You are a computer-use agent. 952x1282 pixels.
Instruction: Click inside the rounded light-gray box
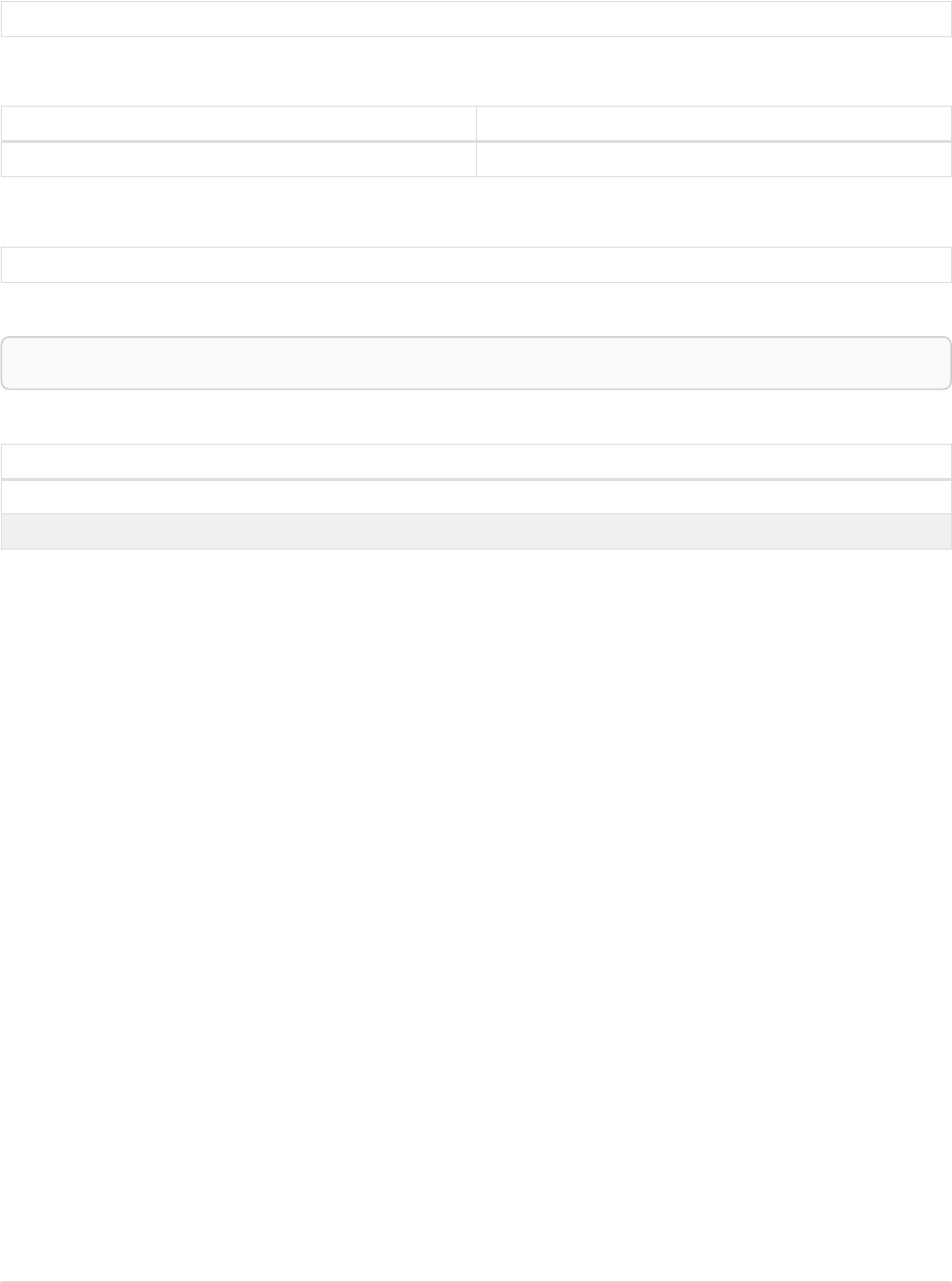[476, 363]
